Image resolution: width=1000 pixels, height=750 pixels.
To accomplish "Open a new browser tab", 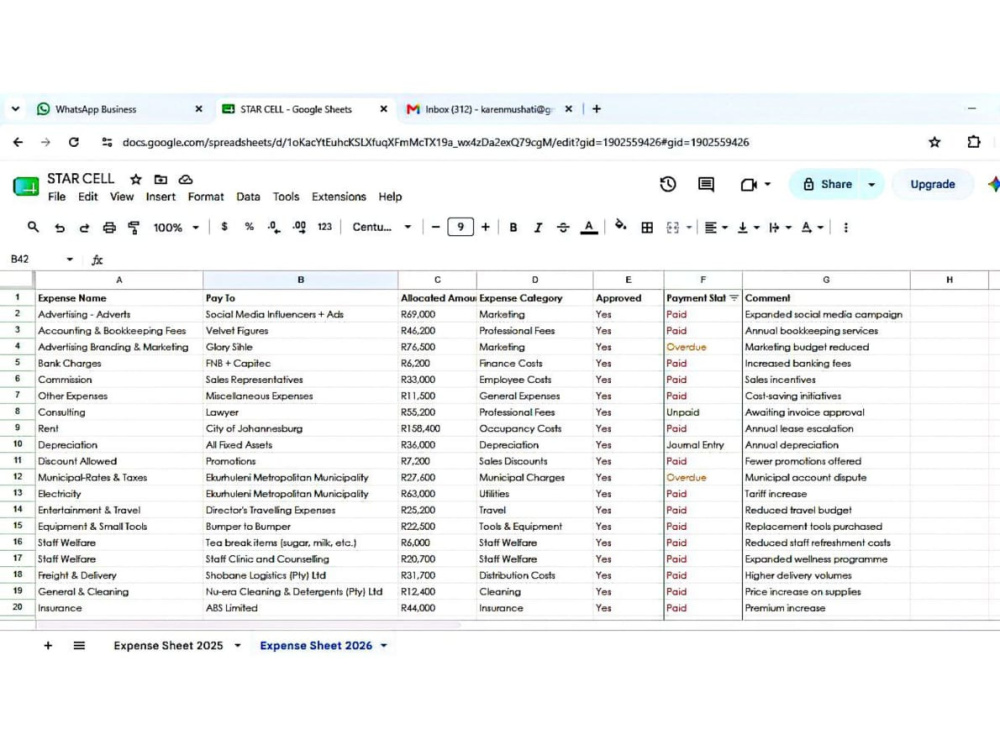I will click(x=596, y=109).
